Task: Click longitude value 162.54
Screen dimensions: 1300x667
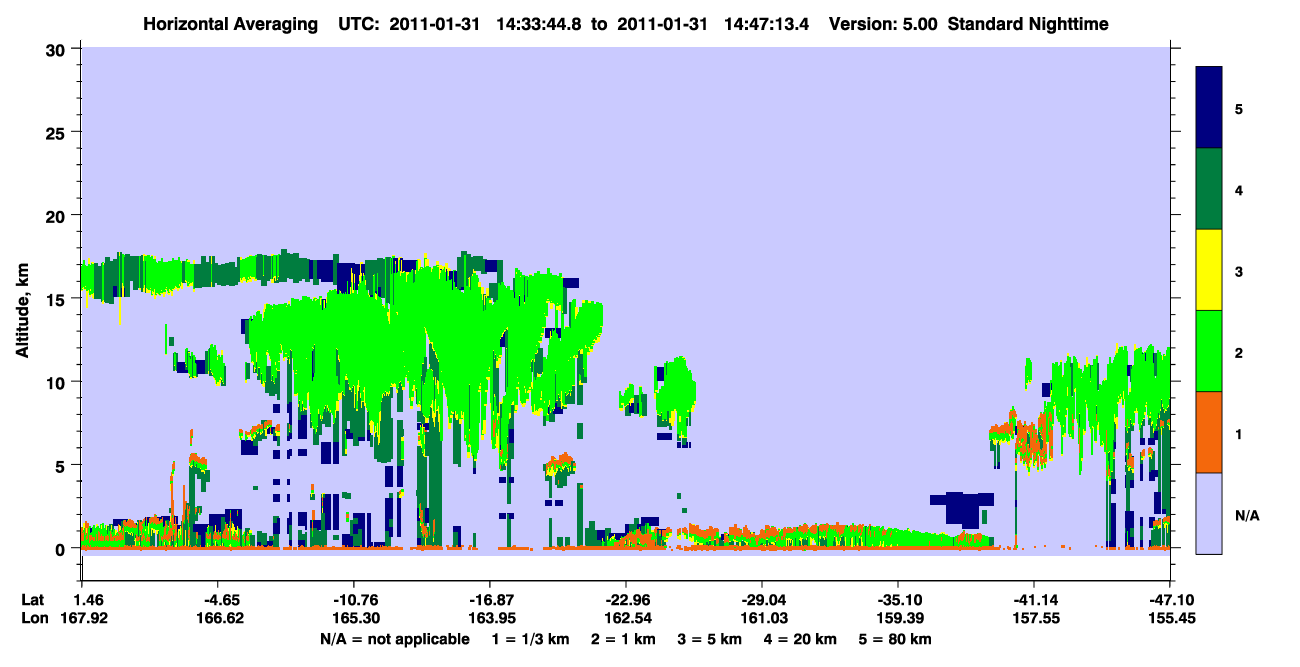Action: [x=626, y=619]
